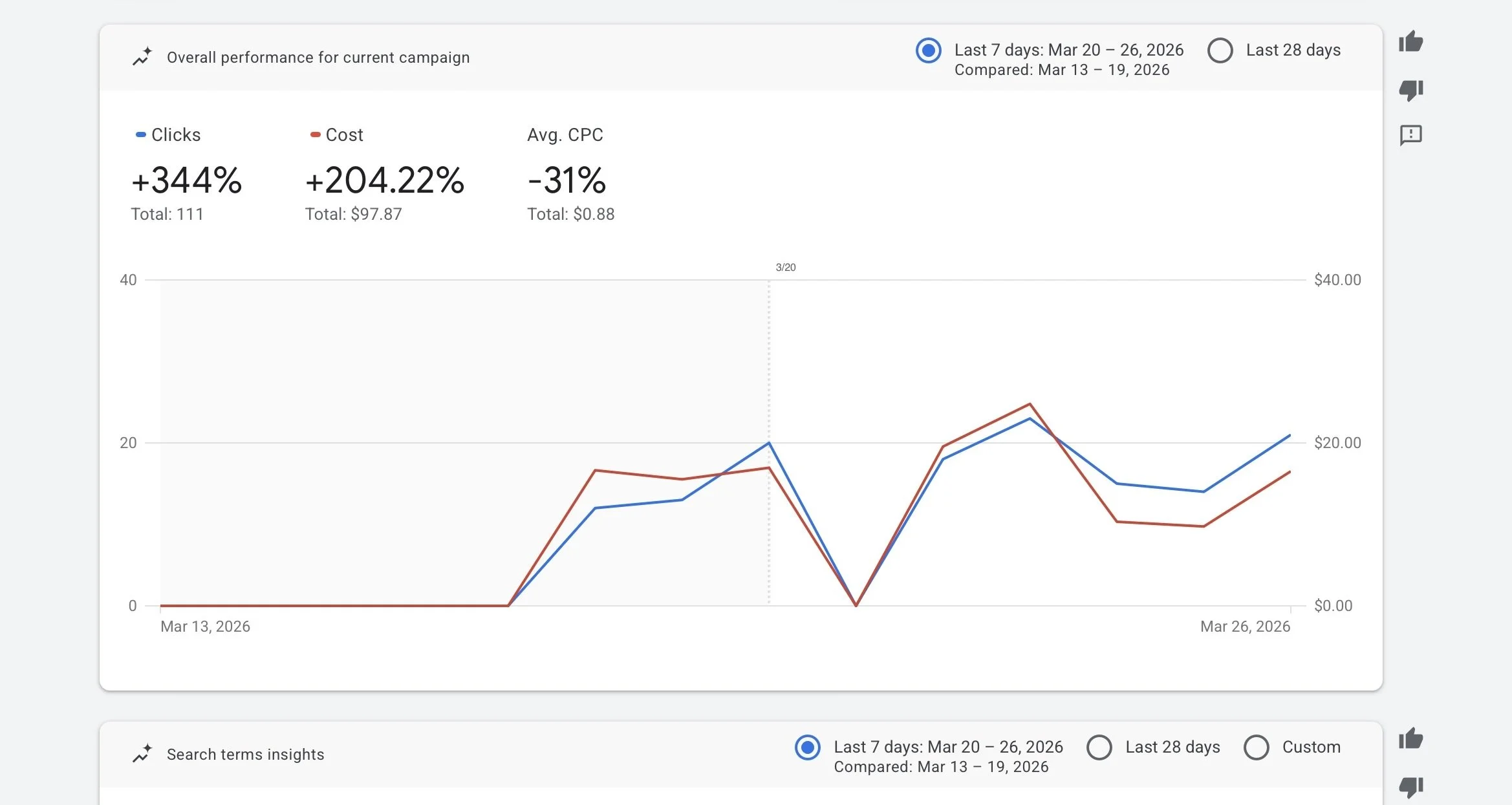Viewport: 1512px width, 805px height.
Task: Select Last 28 days on Search terms insights
Action: [x=1100, y=748]
